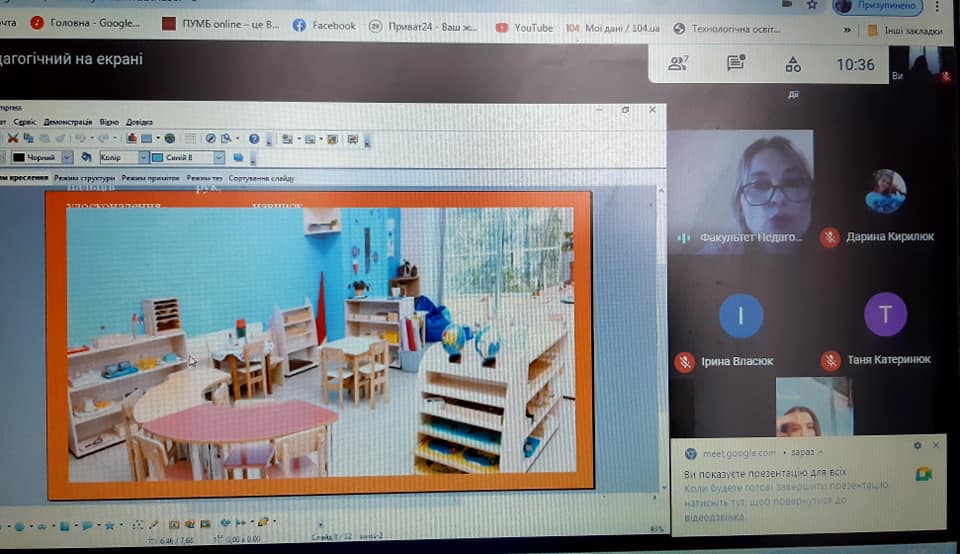Bookmark this page with the star icon

click(x=812, y=4)
